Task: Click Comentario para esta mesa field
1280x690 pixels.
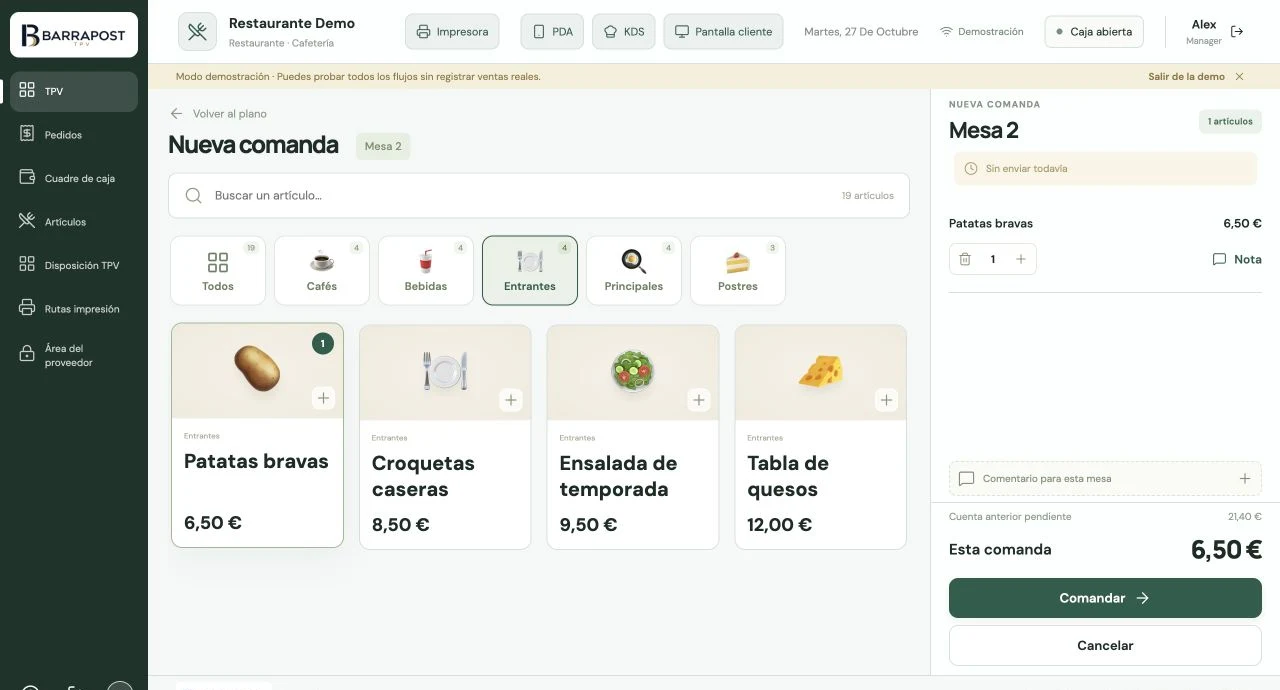Action: coord(1105,479)
